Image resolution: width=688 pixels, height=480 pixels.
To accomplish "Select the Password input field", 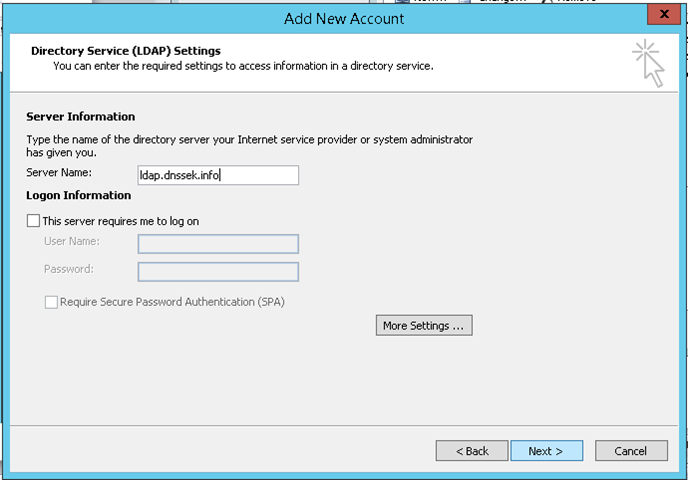I will click(218, 272).
